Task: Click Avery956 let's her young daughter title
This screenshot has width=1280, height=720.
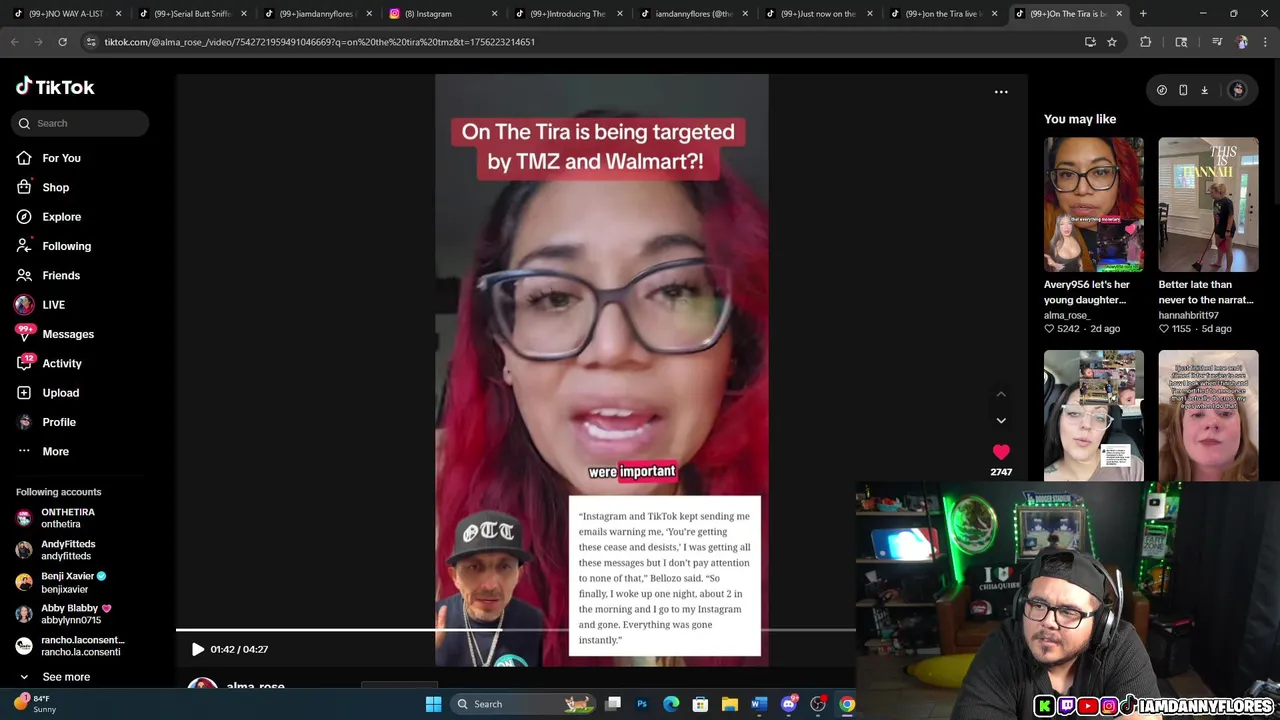Action: pyautogui.click(x=1087, y=292)
